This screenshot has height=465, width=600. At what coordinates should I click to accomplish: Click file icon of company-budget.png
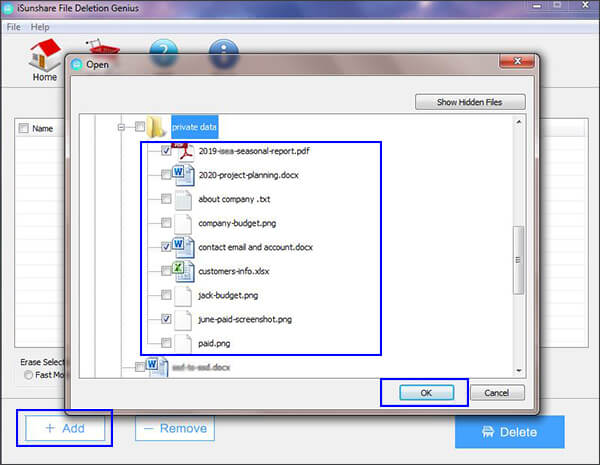tap(183, 224)
